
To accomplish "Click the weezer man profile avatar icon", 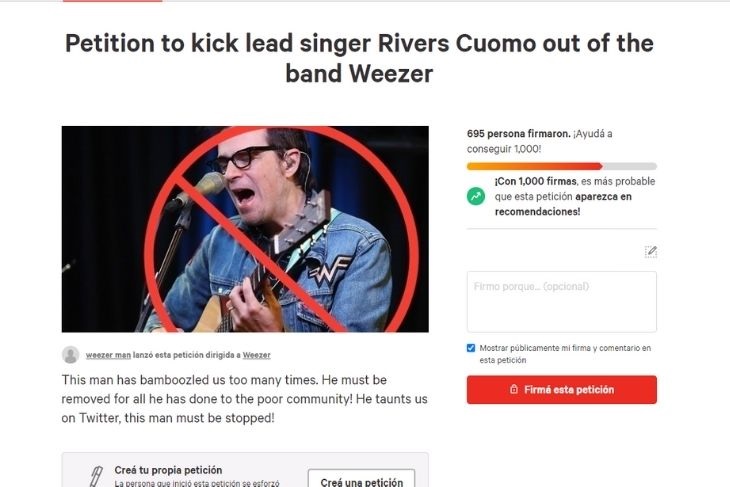I will (70, 355).
